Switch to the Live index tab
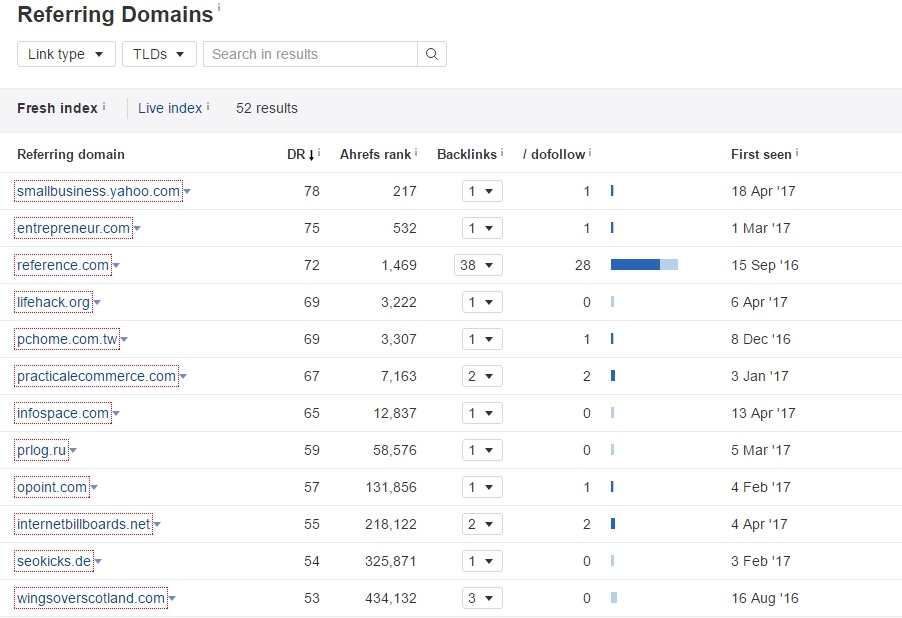 point(170,108)
